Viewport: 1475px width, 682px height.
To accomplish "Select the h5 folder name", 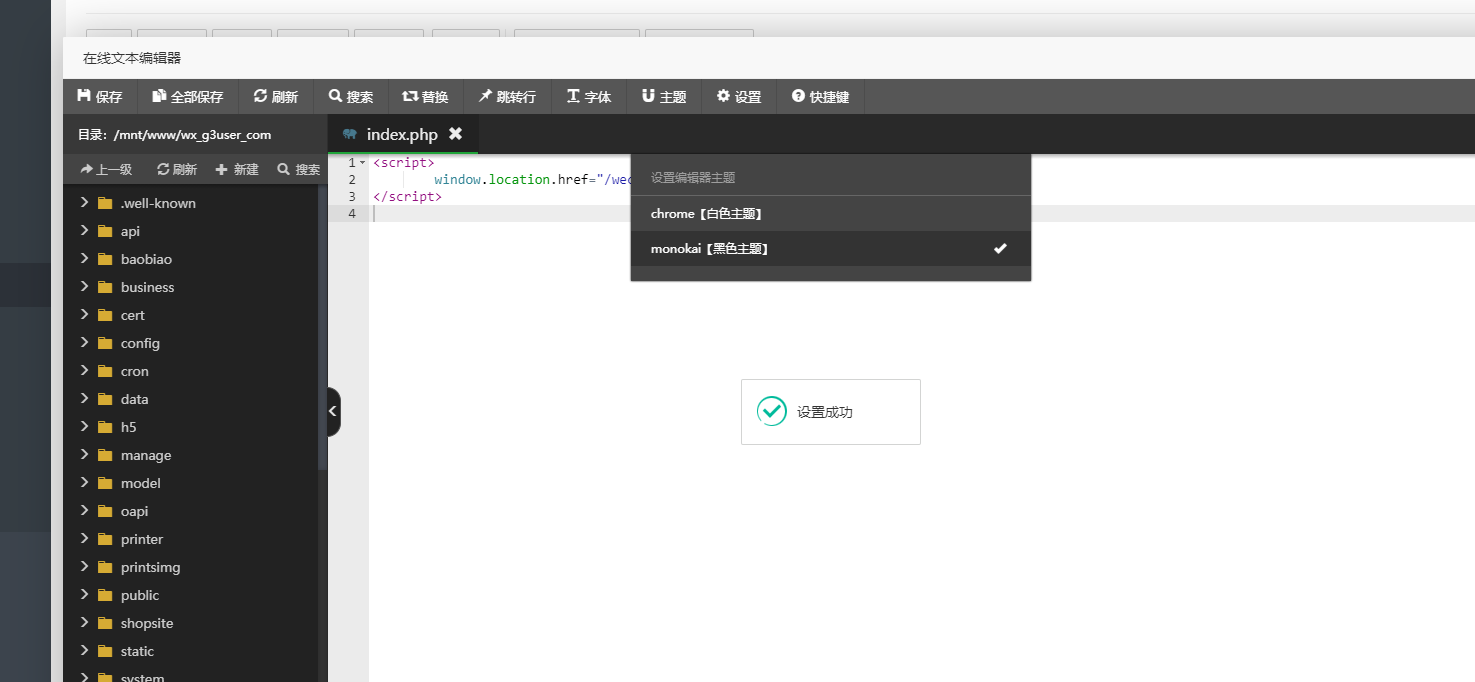I will [x=128, y=427].
